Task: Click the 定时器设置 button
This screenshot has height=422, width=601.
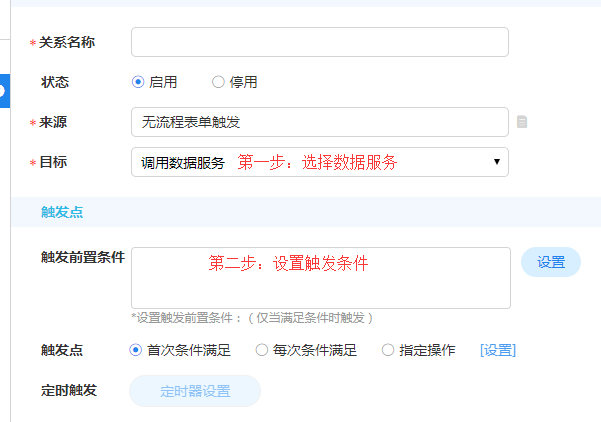Action: tap(195, 391)
